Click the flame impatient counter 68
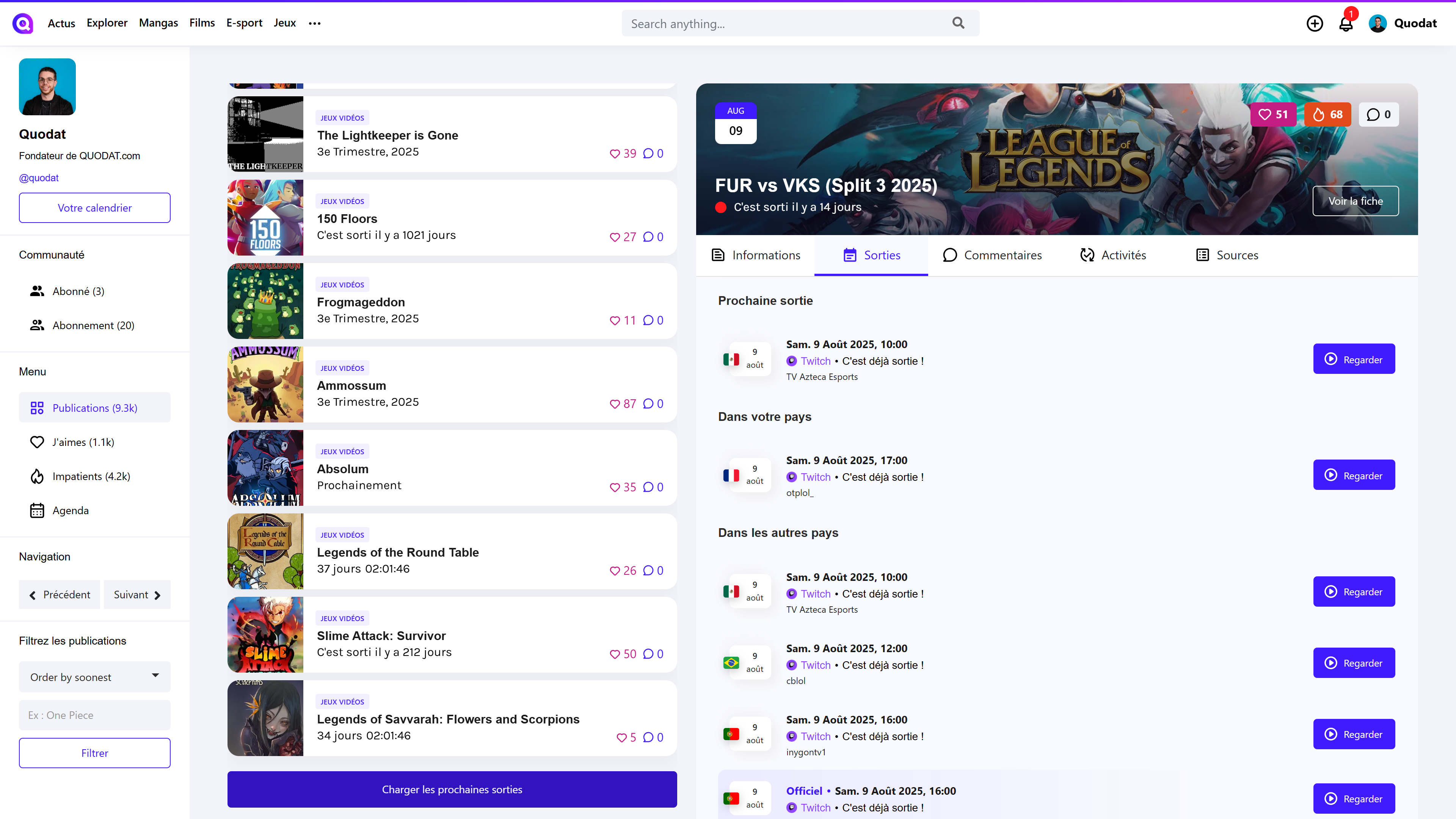Image resolution: width=1456 pixels, height=819 pixels. pos(1327,115)
